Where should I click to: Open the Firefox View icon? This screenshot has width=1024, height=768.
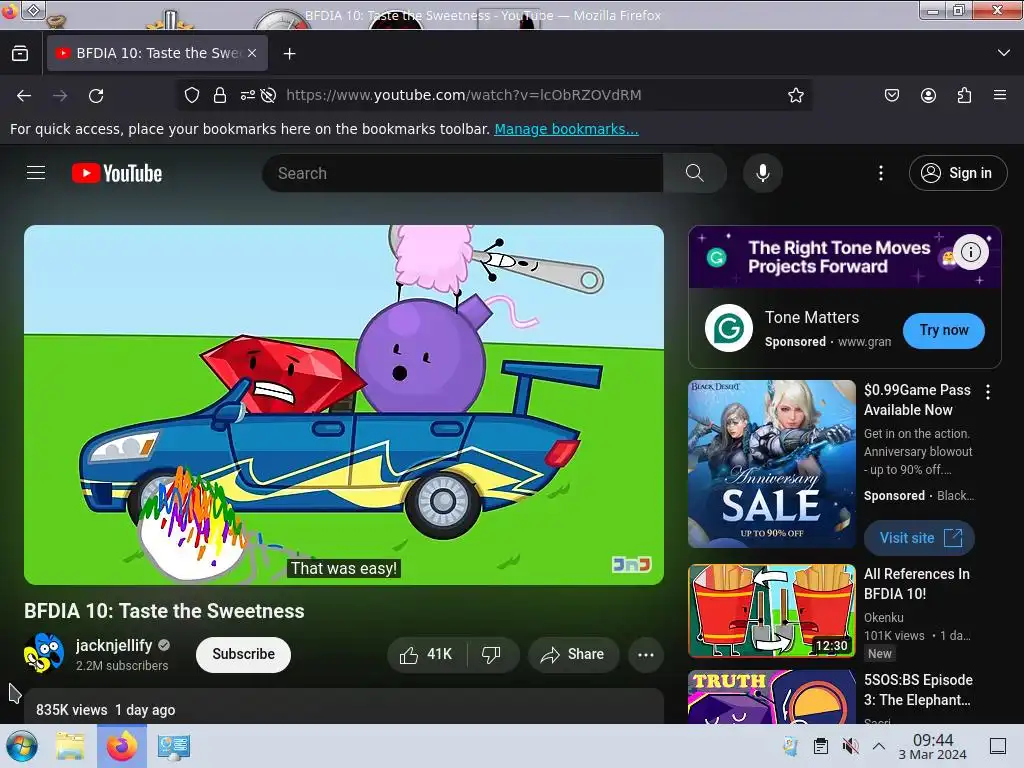click(x=20, y=54)
